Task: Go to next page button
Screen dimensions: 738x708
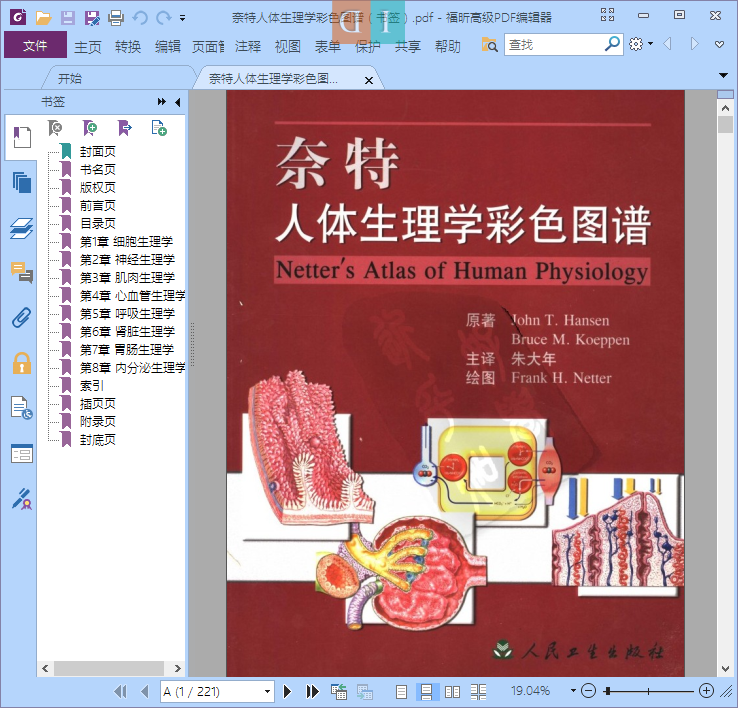Action: point(287,692)
